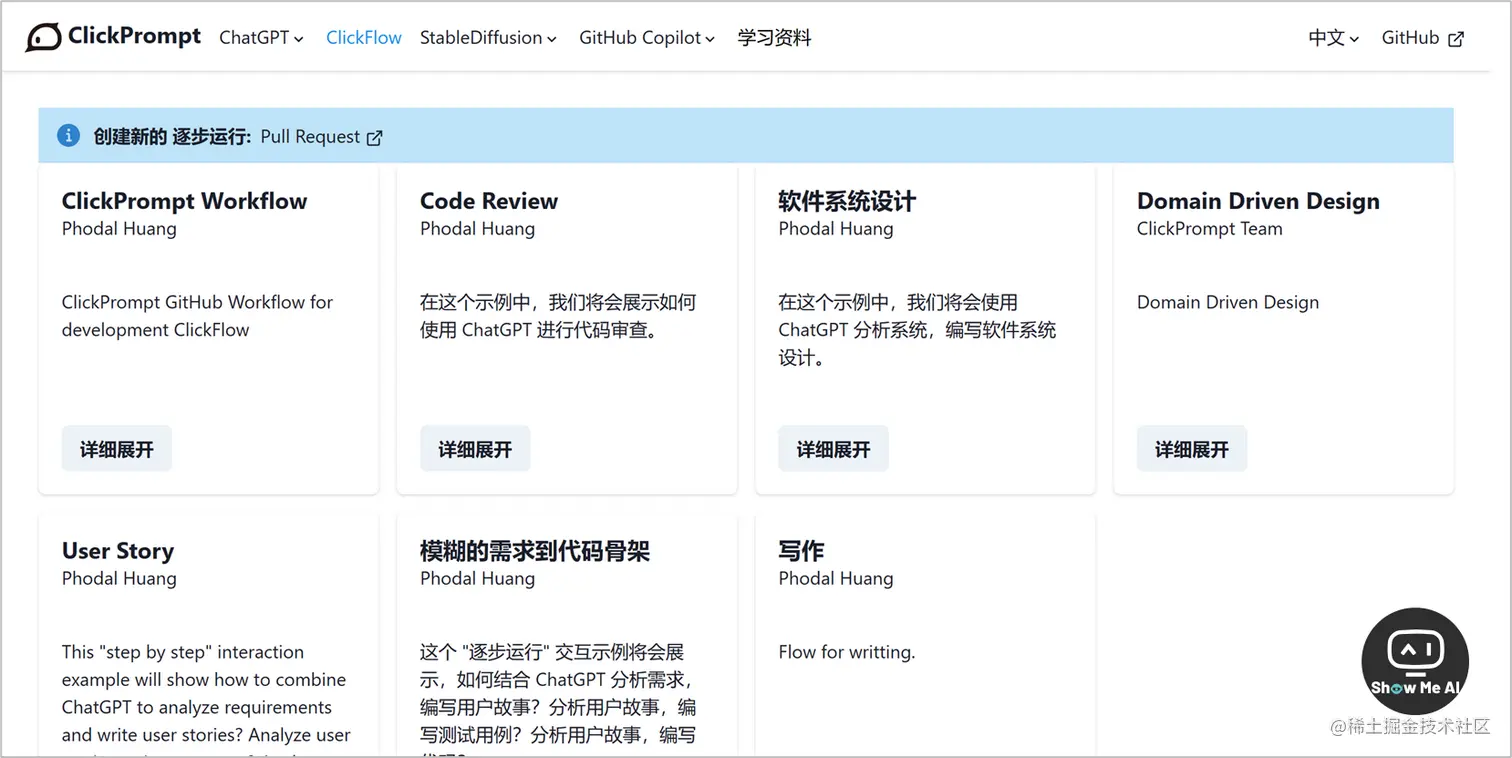Click Phodal Huang under Code Review

pos(477,229)
